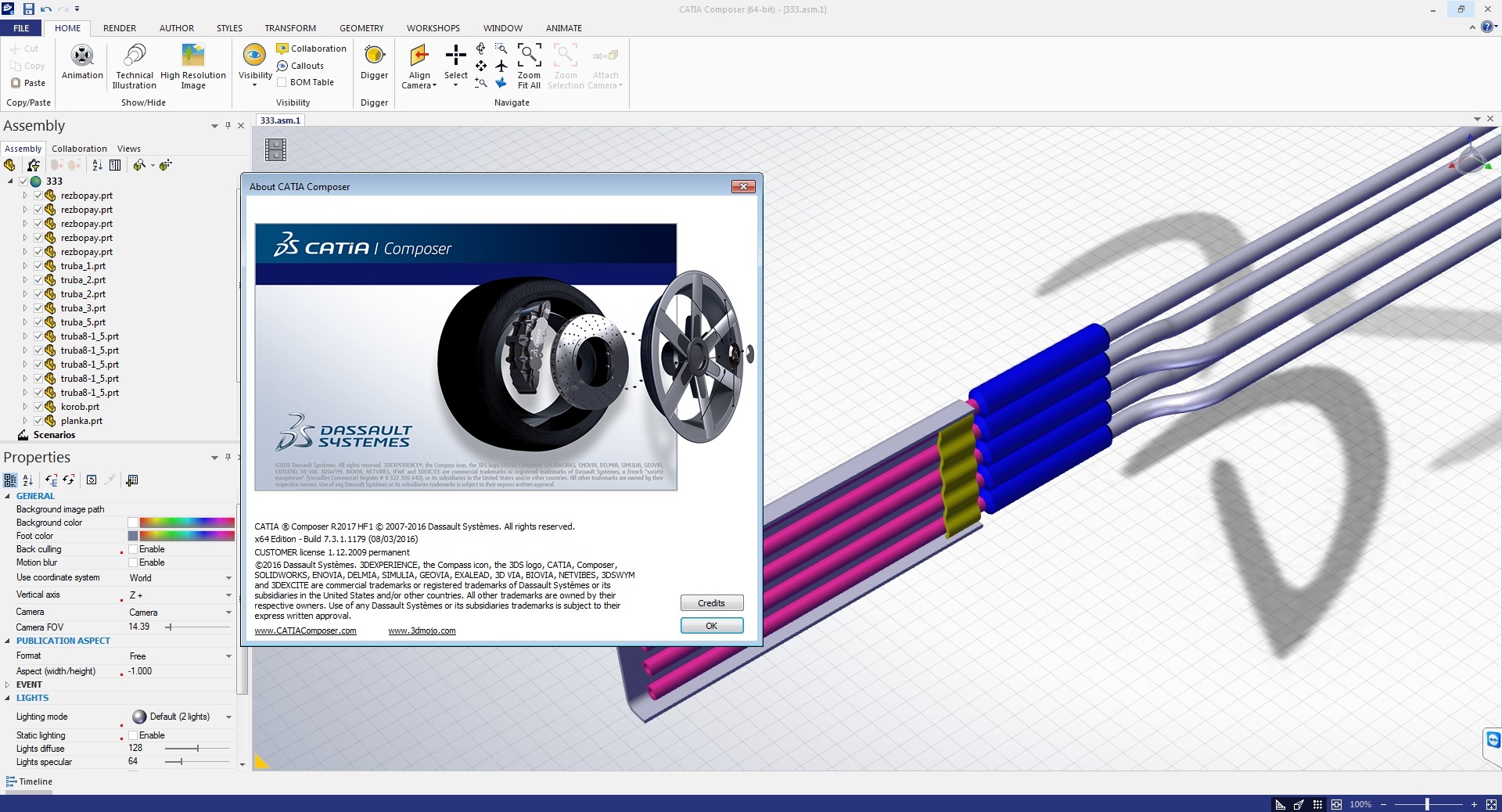The height and width of the screenshot is (812, 1502).
Task: Click the Callouts visibility icon
Action: pyautogui.click(x=282, y=66)
